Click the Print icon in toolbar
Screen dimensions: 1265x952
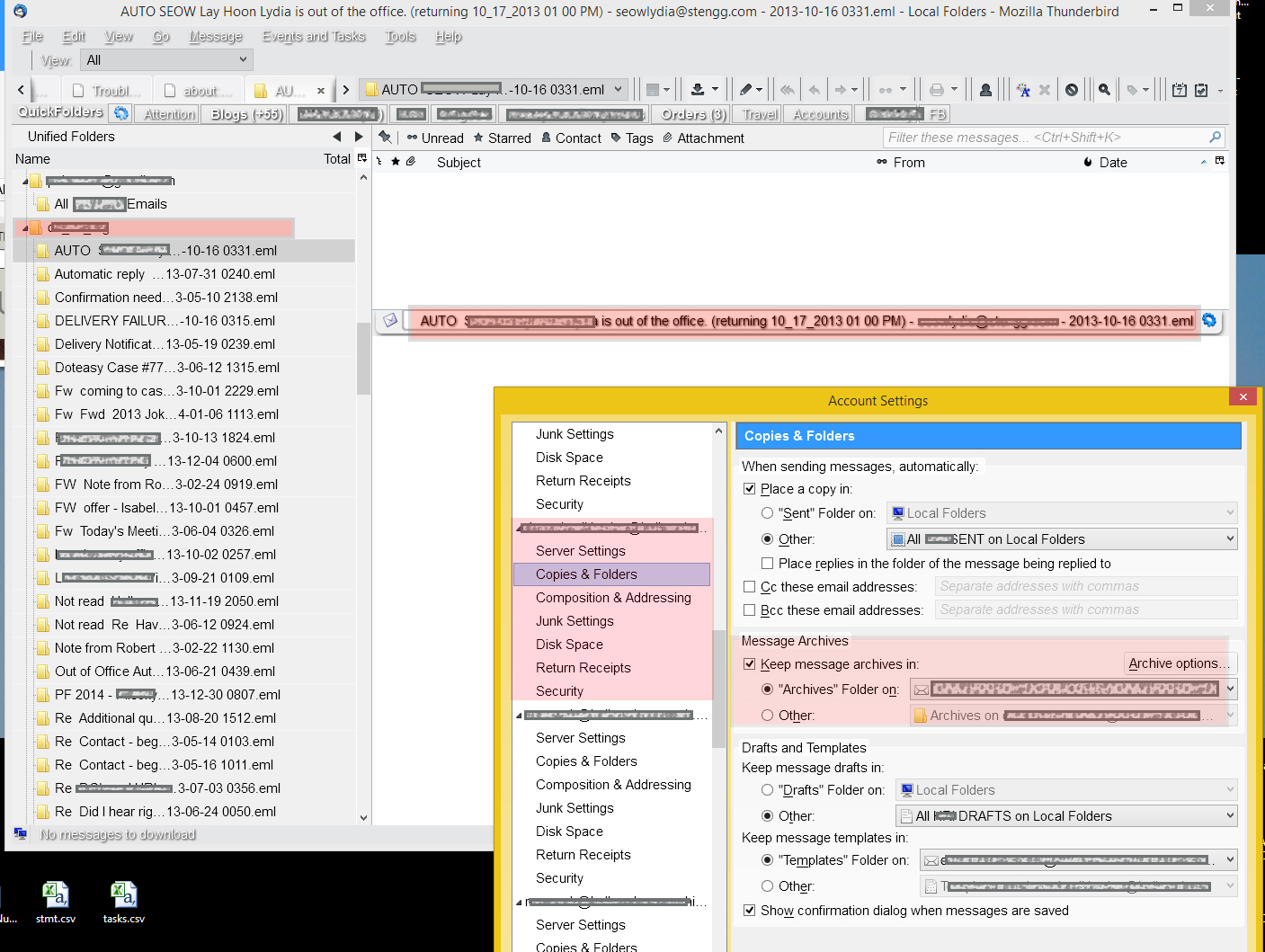937,90
